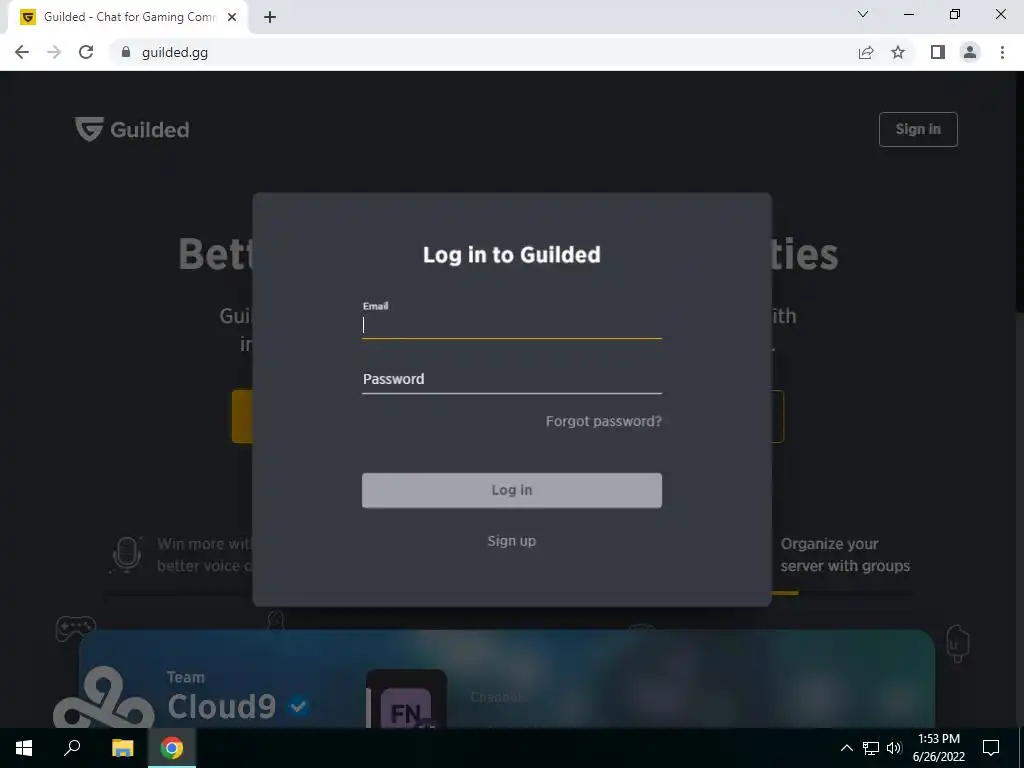The image size is (1024, 768).
Task: Open the share page icon
Action: (866, 52)
